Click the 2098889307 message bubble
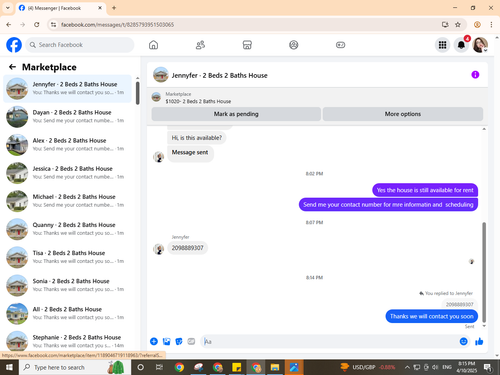The width and height of the screenshot is (500, 375). pyautogui.click(x=187, y=248)
